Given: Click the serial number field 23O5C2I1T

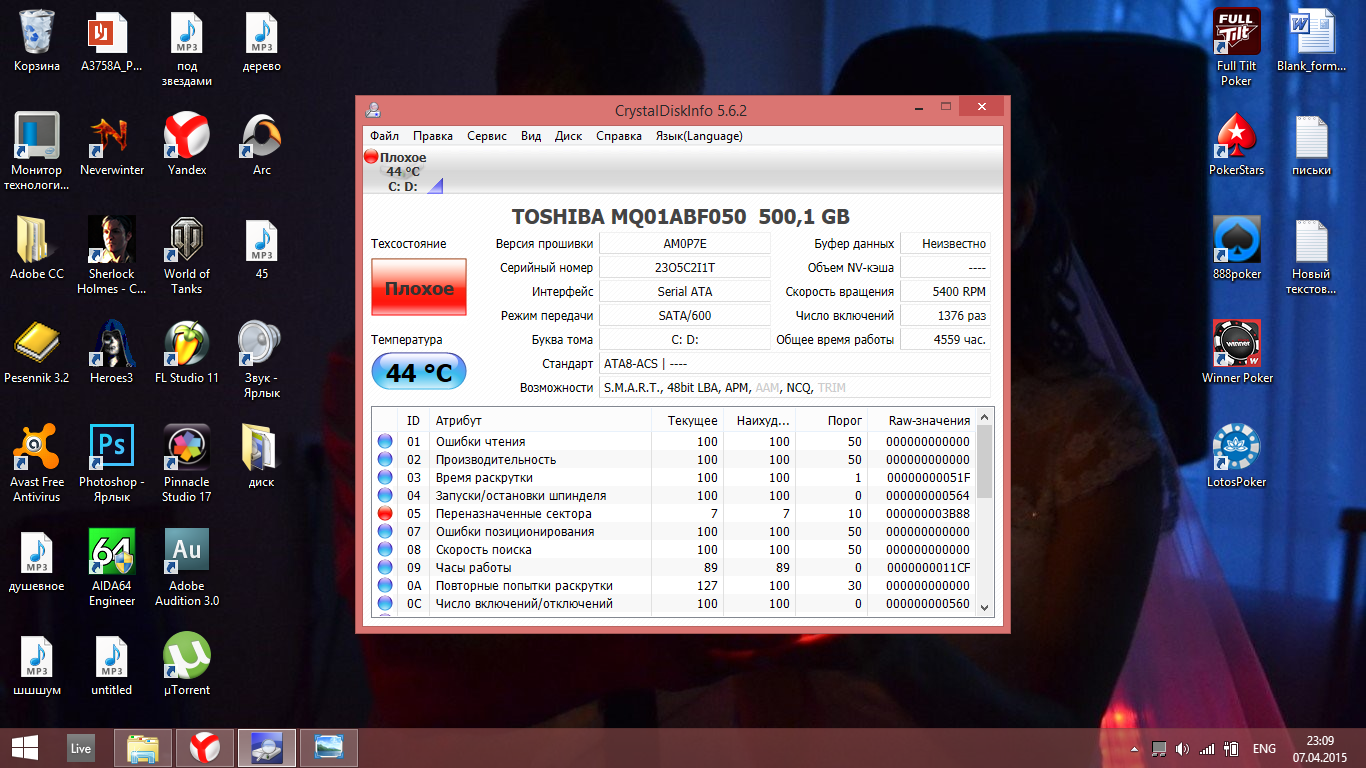Looking at the screenshot, I should tap(685, 268).
